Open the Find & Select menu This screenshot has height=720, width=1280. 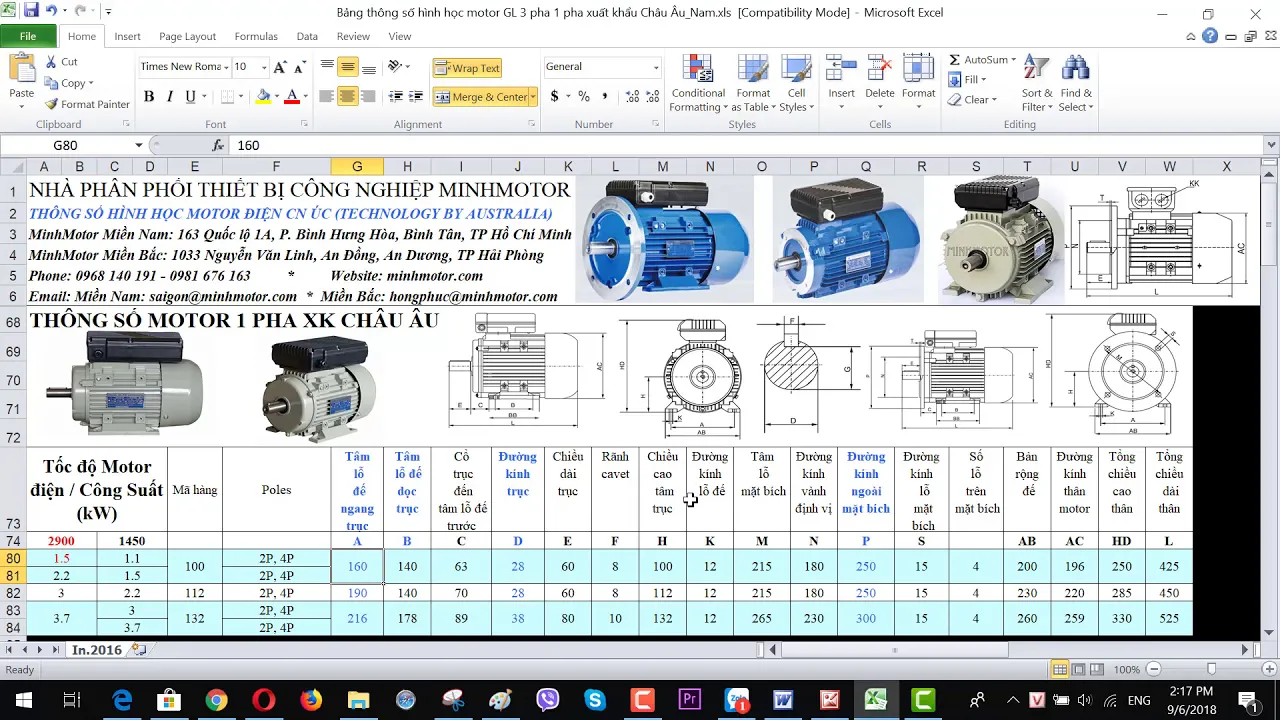click(x=1075, y=83)
